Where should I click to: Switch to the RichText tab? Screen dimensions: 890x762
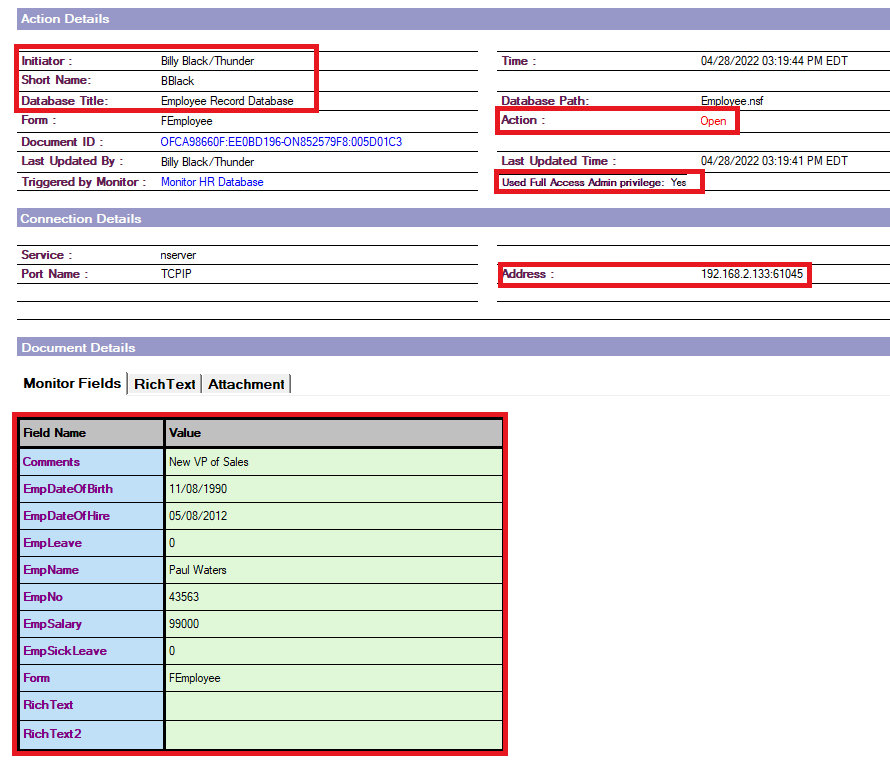tap(166, 384)
